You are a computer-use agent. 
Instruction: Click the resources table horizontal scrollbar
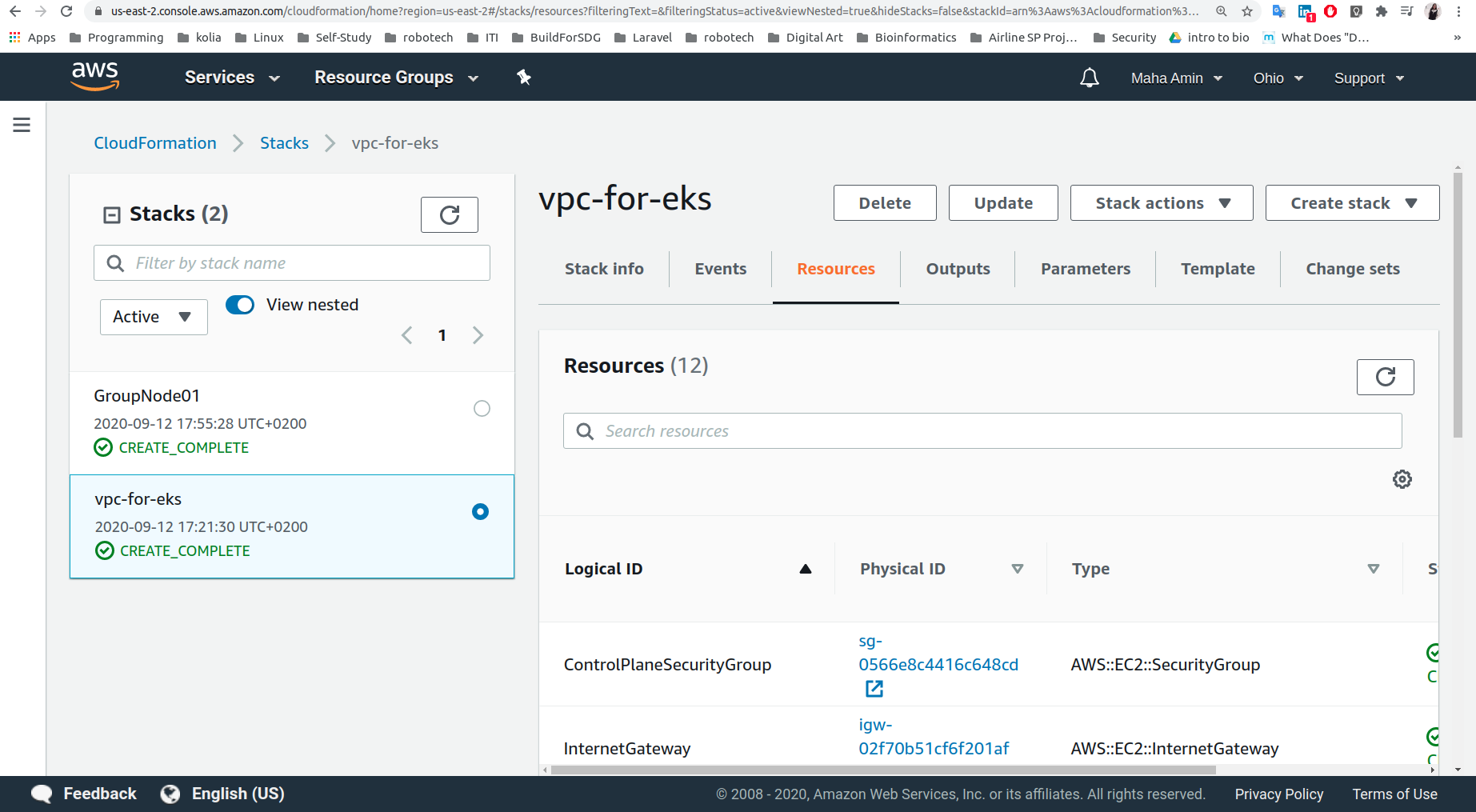[883, 770]
